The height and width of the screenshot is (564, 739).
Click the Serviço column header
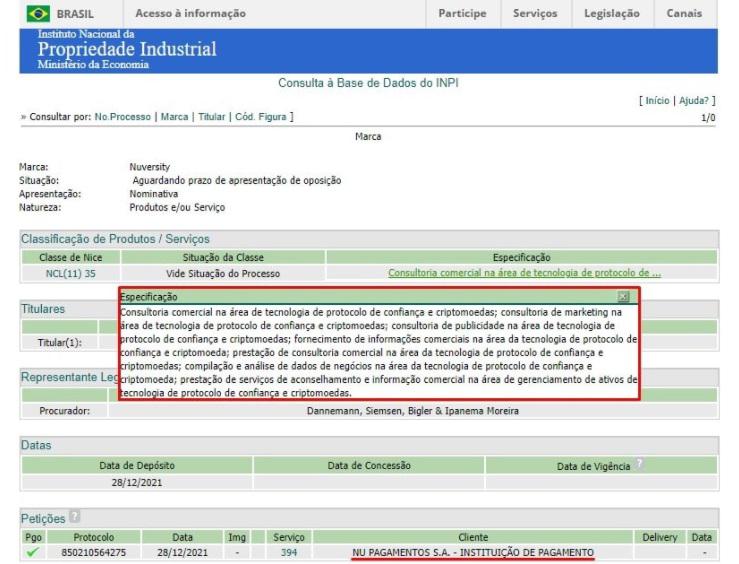coord(289,537)
